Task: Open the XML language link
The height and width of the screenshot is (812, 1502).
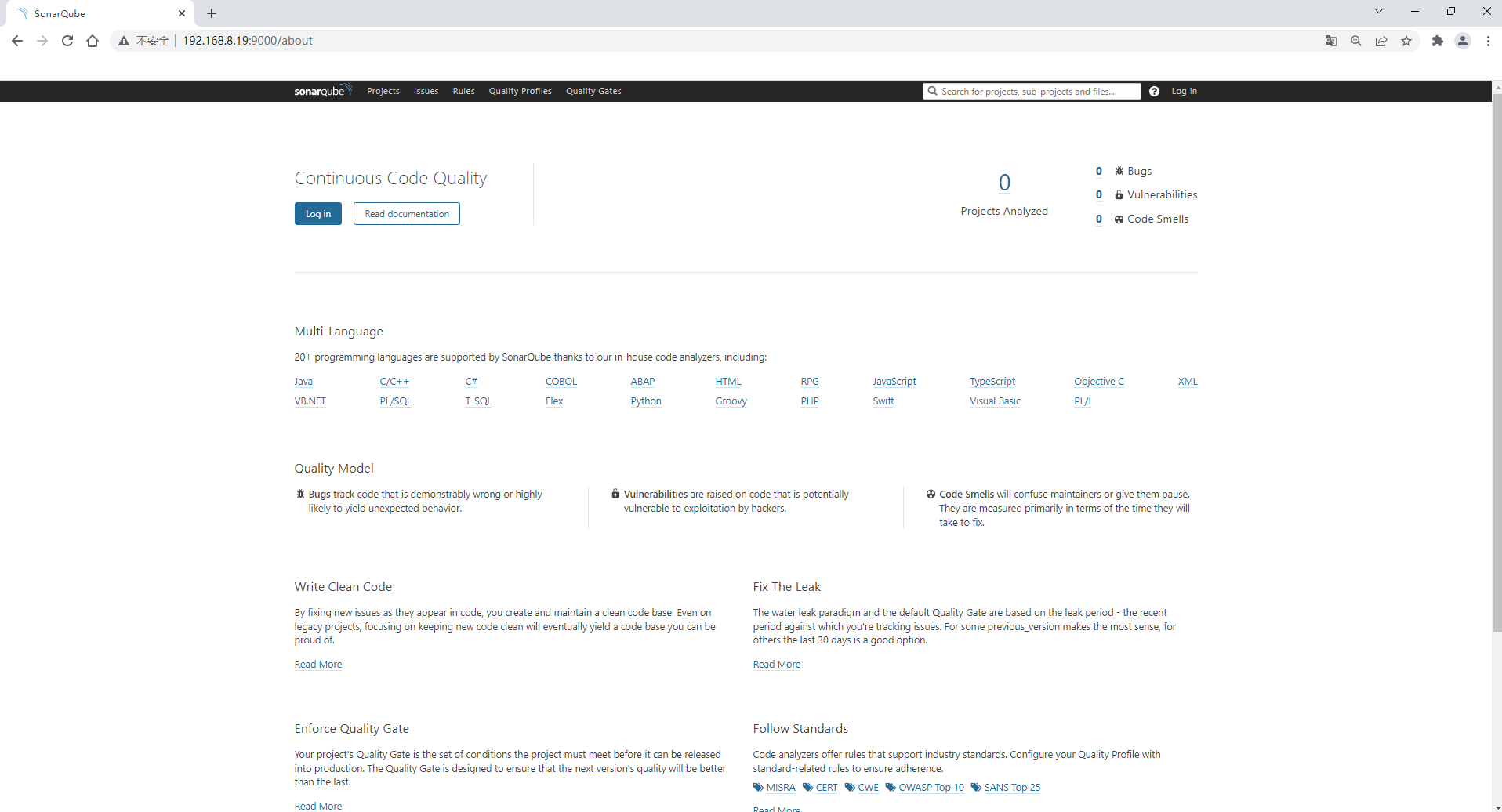Action: click(1188, 382)
